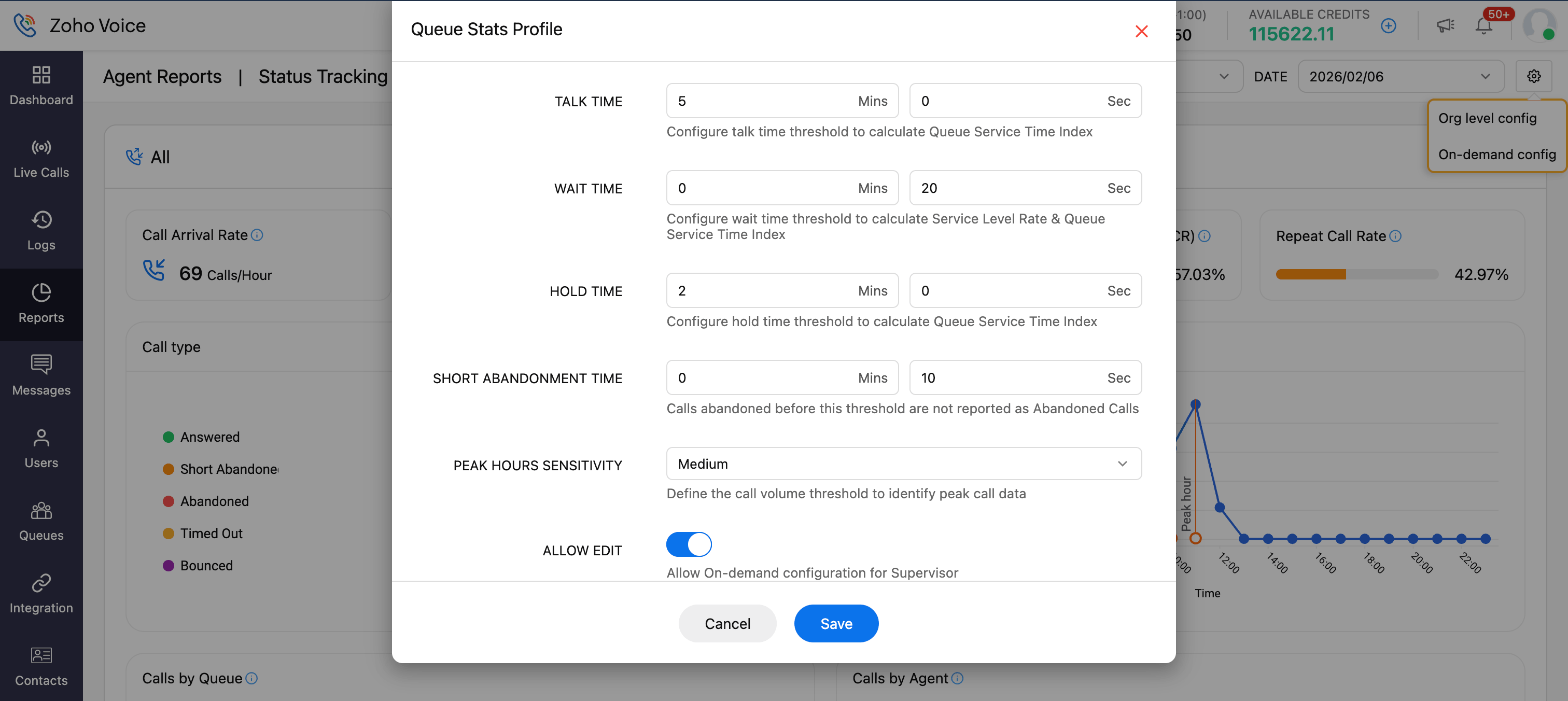Select On-demand config menu item

1496,155
